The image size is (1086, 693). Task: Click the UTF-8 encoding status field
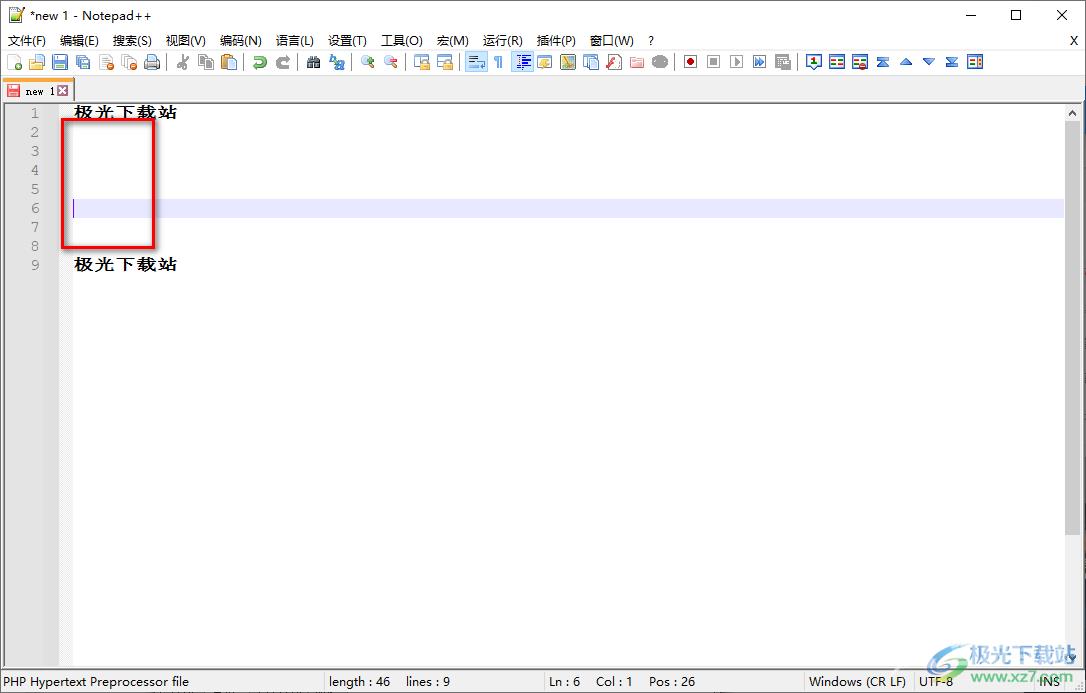(936, 682)
